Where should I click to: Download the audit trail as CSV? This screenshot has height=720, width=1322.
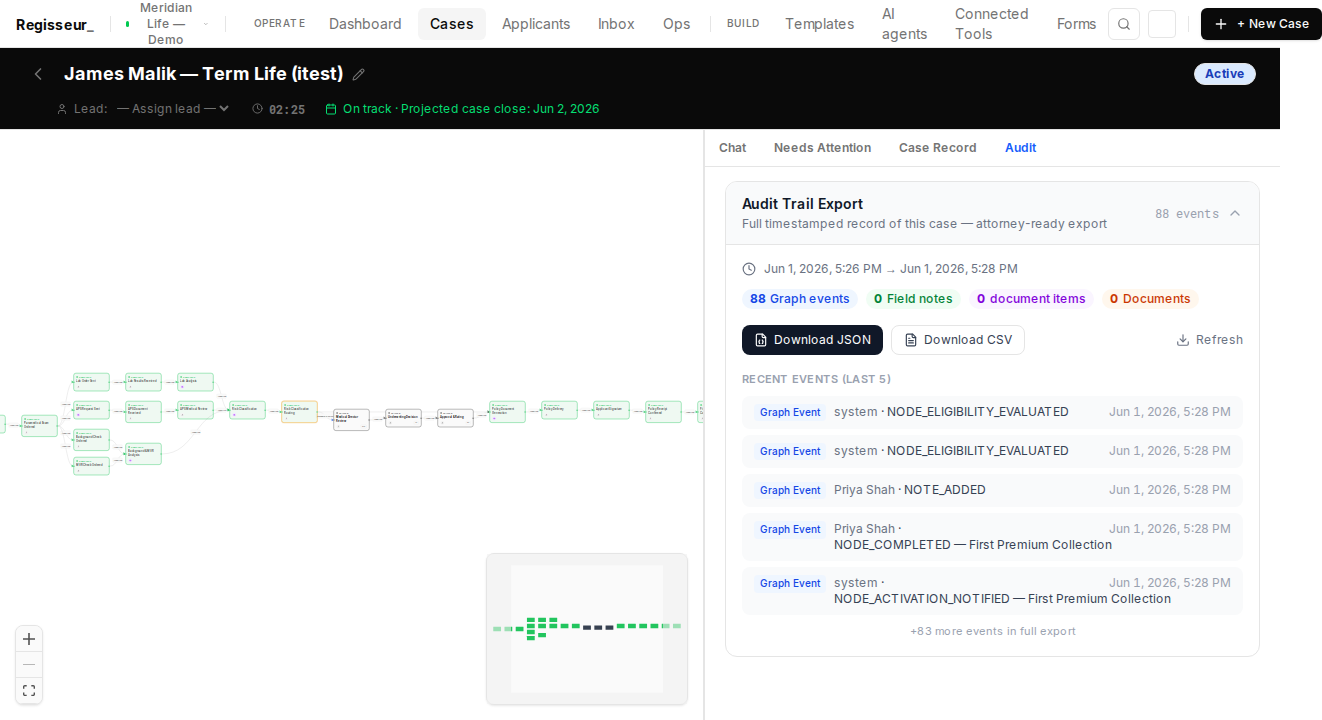point(958,340)
